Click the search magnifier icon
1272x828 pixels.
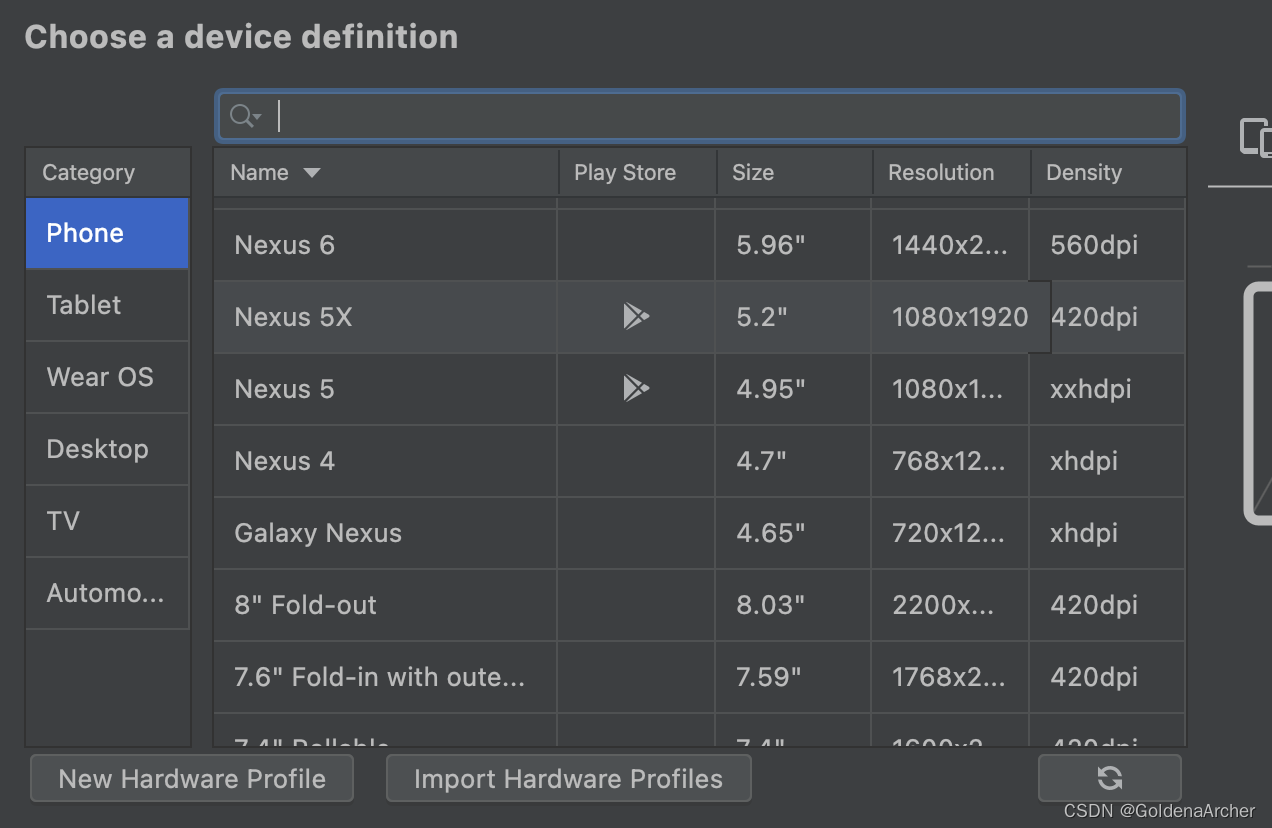(240, 117)
